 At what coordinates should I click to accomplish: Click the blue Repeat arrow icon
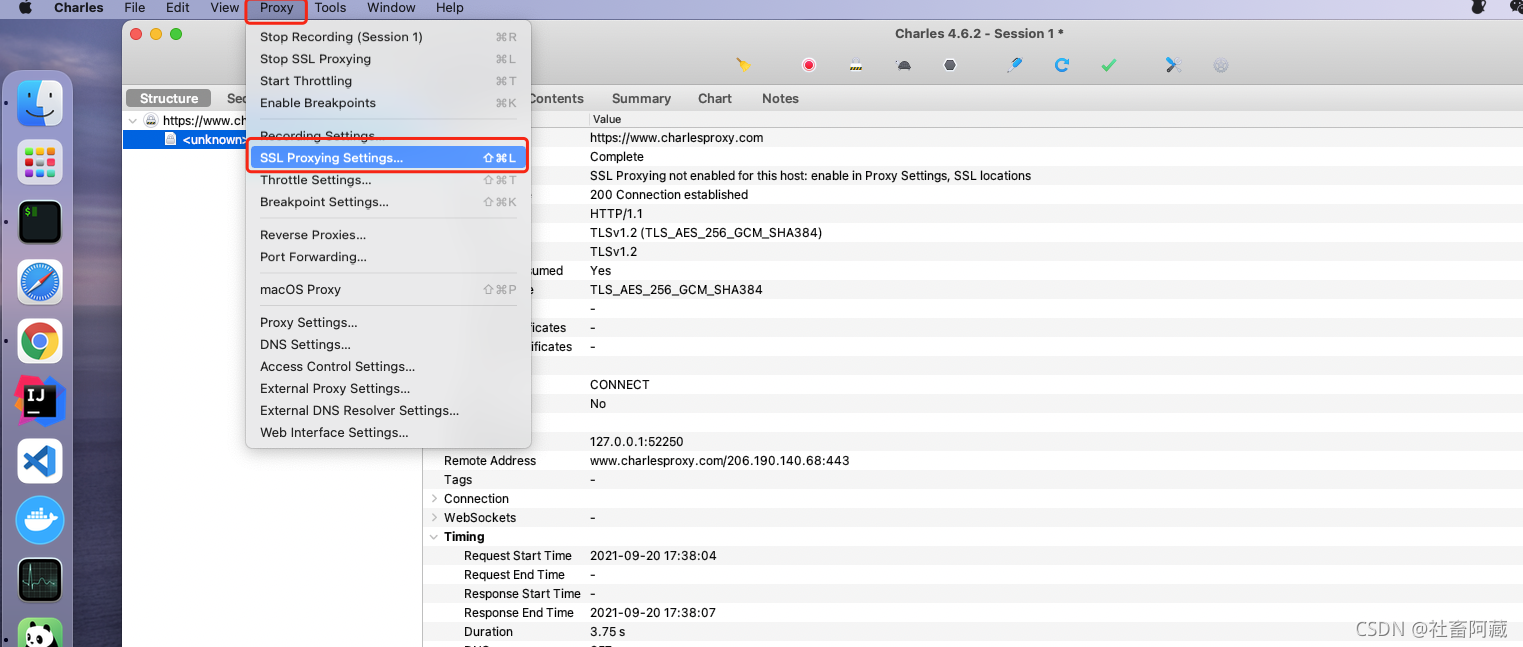1062,65
